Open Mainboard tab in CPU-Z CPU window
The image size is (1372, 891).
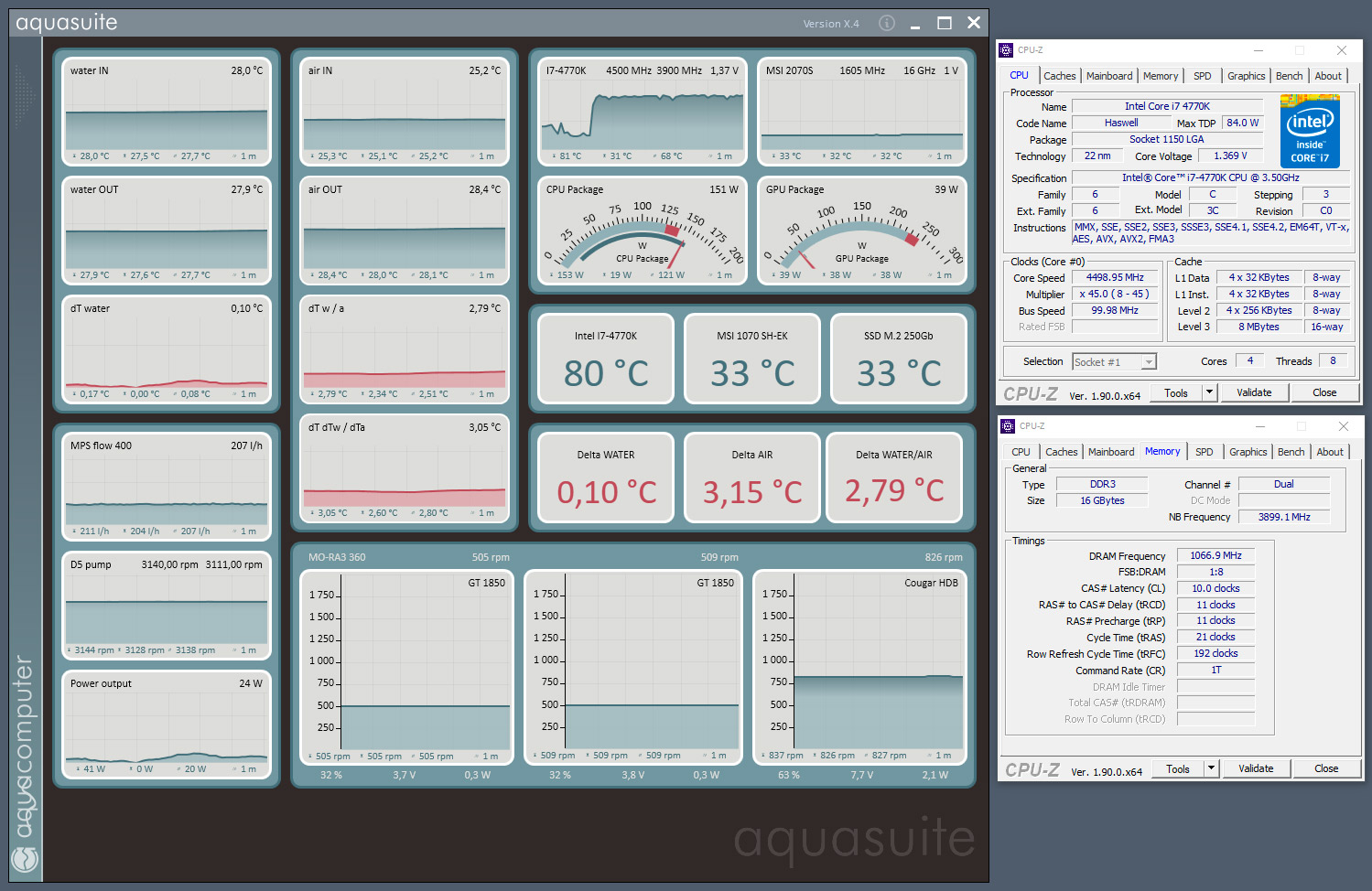coord(1109,76)
